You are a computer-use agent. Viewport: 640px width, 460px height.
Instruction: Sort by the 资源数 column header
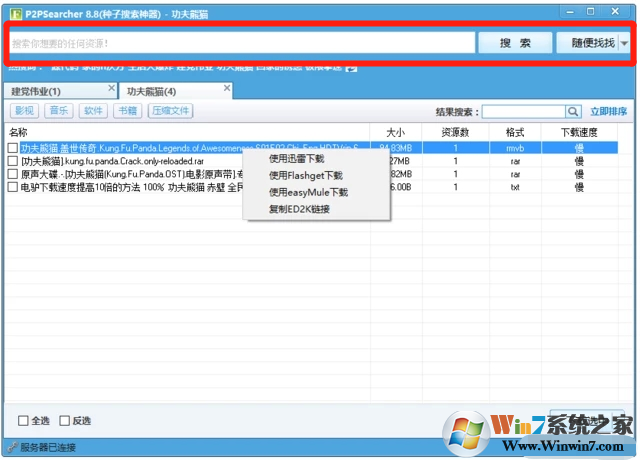click(456, 133)
